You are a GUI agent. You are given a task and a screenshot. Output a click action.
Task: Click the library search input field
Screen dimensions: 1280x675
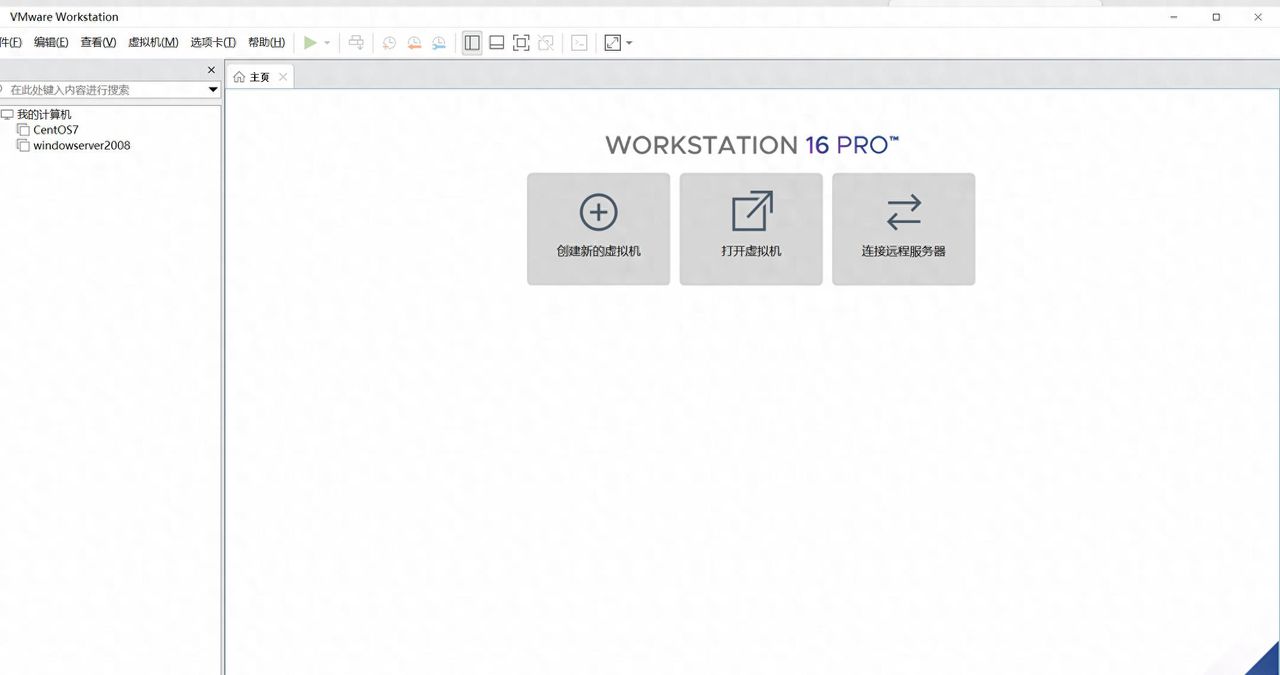point(110,89)
